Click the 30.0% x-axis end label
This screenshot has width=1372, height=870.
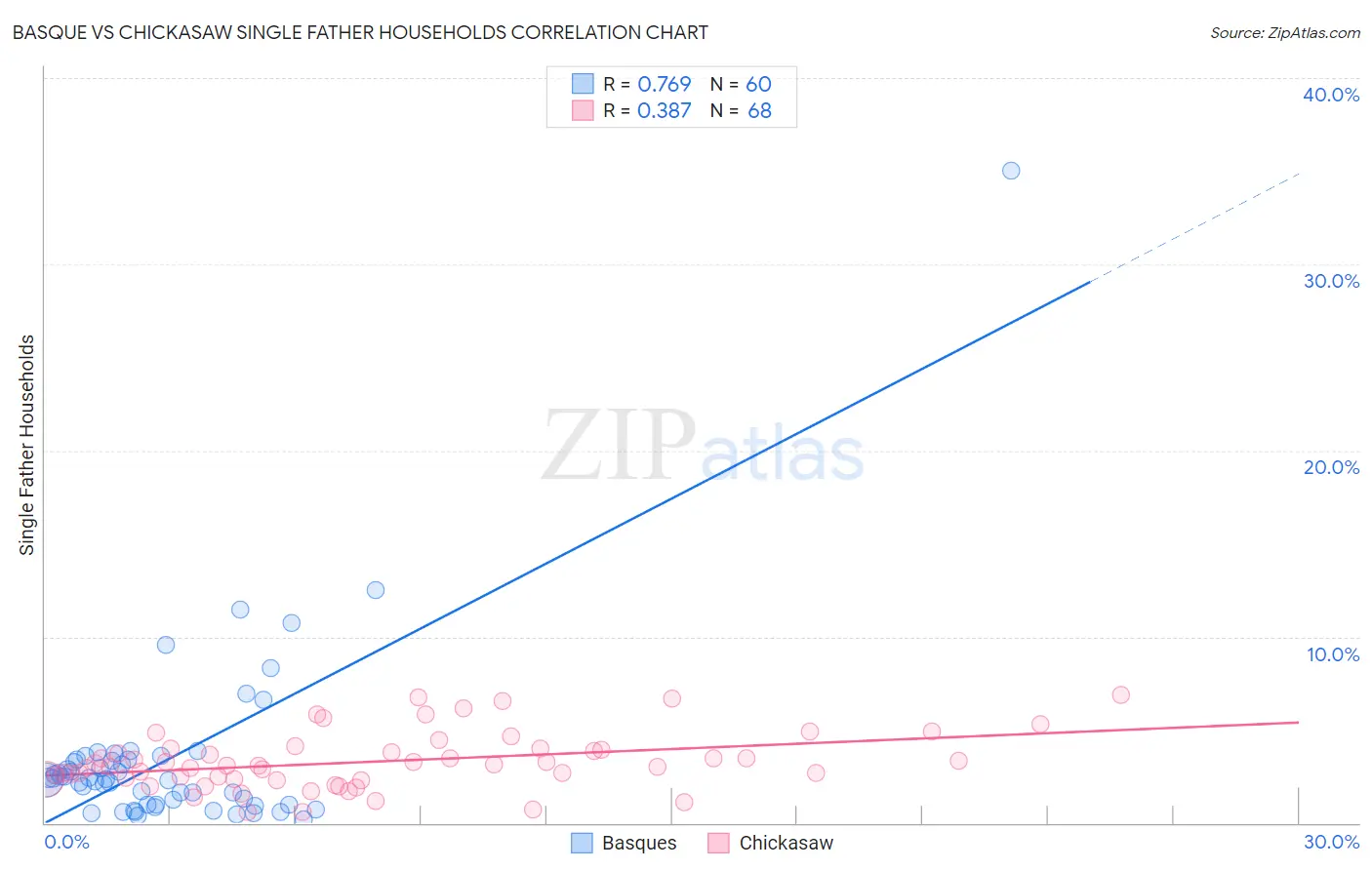[1331, 842]
